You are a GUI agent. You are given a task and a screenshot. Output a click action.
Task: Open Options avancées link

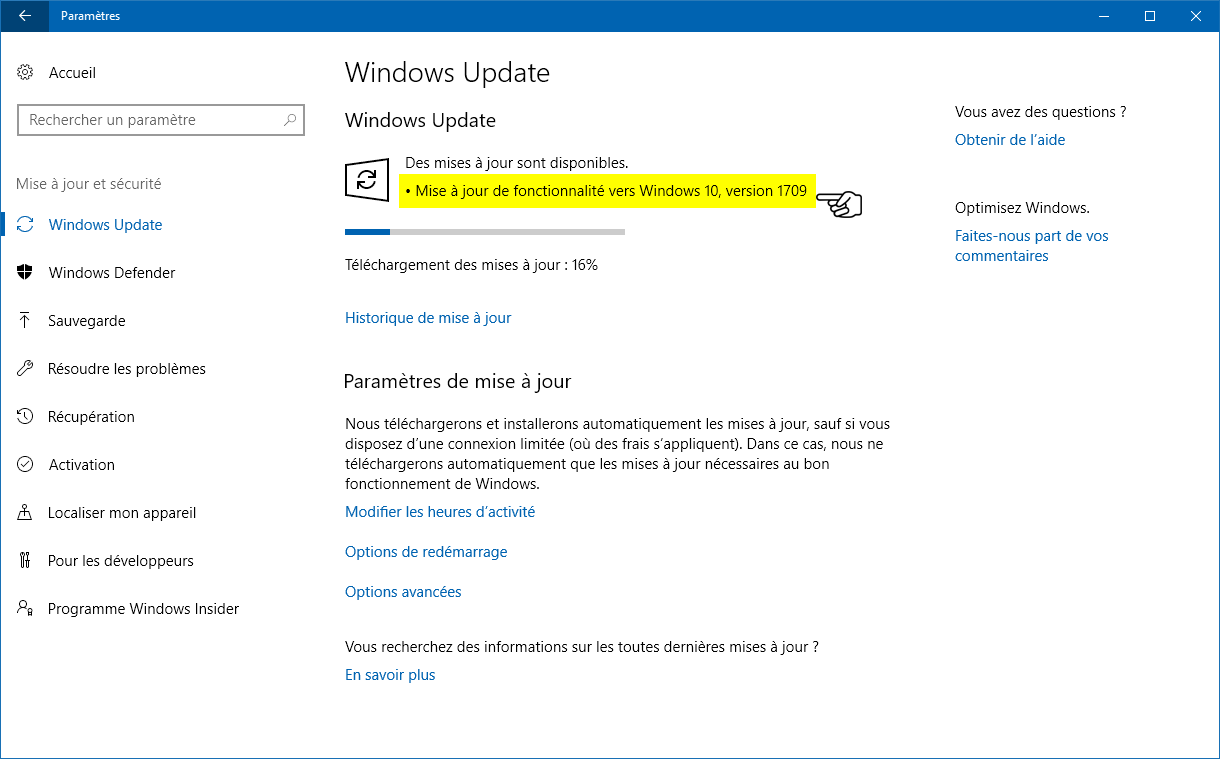pyautogui.click(x=403, y=592)
